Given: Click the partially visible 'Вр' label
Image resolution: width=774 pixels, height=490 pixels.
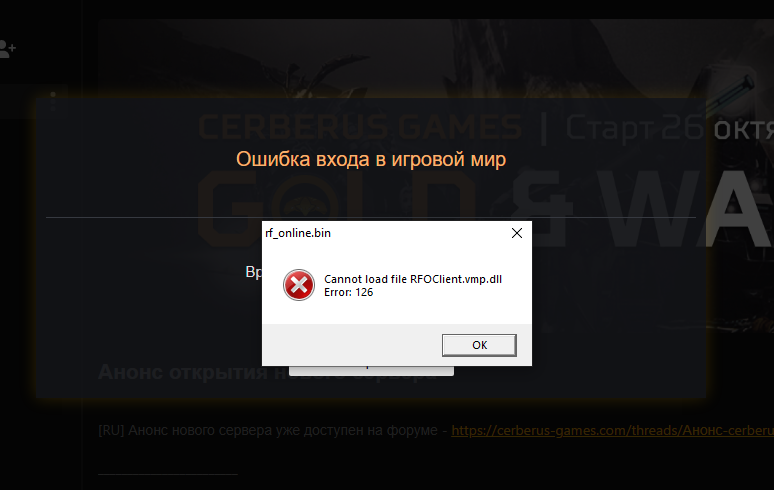Looking at the screenshot, I should click(x=253, y=272).
